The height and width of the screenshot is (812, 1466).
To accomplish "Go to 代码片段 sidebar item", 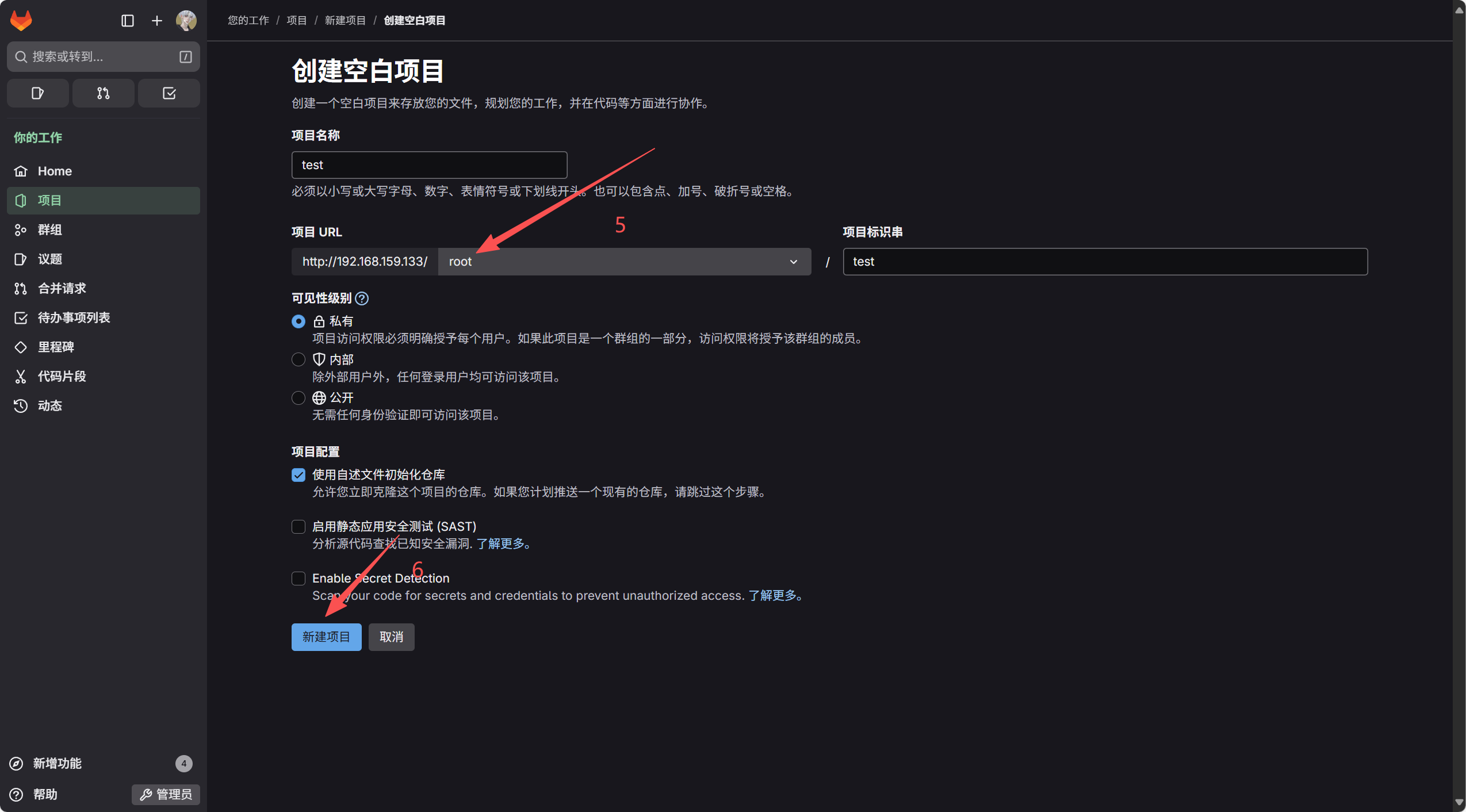I will (x=62, y=377).
